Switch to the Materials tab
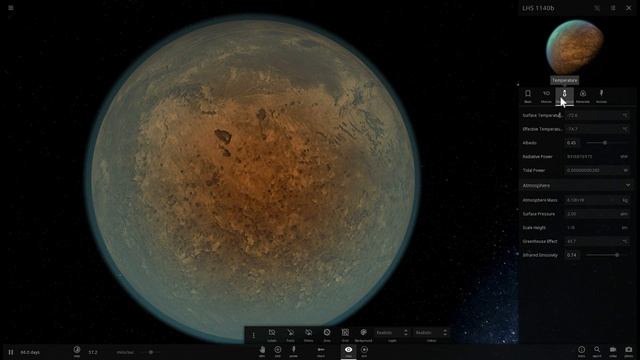Image resolution: width=640 pixels, height=360 pixels. 583,96
